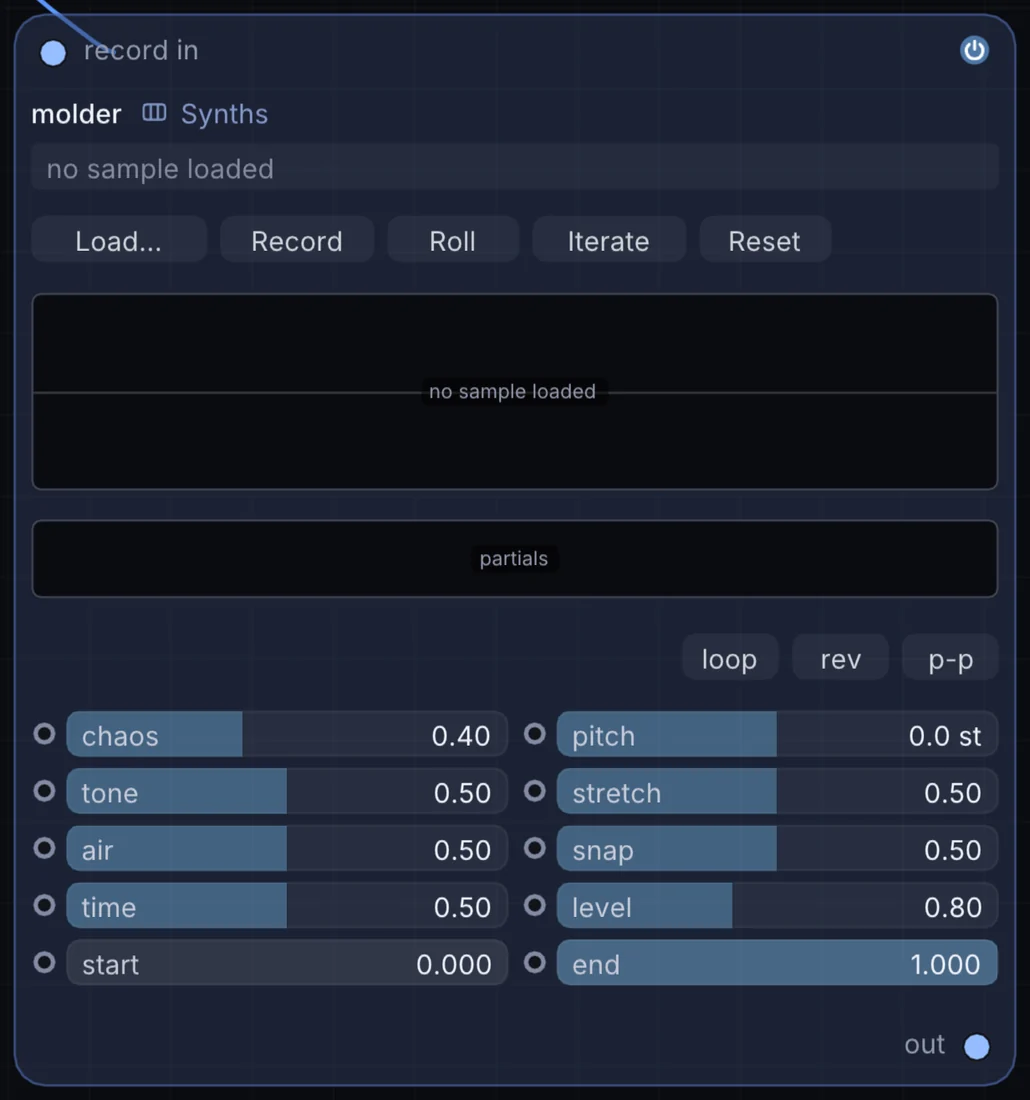Click the air slider
Screen dimensions: 1030x1100
click(x=287, y=849)
